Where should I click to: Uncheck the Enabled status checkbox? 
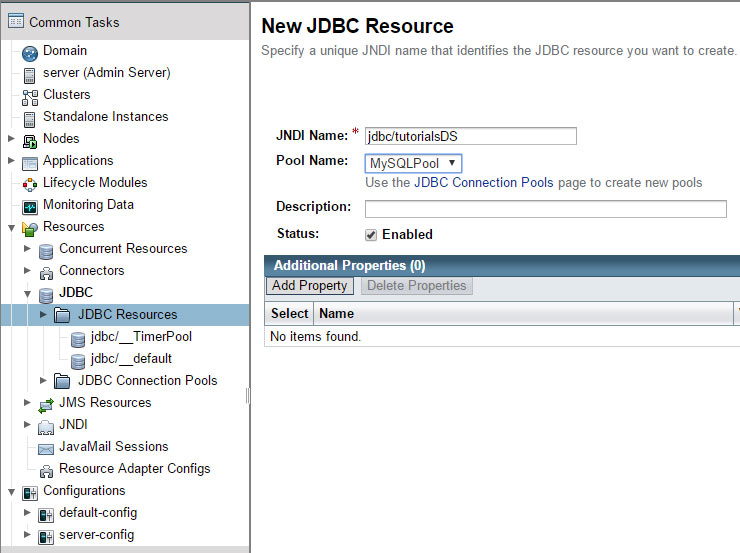point(371,235)
